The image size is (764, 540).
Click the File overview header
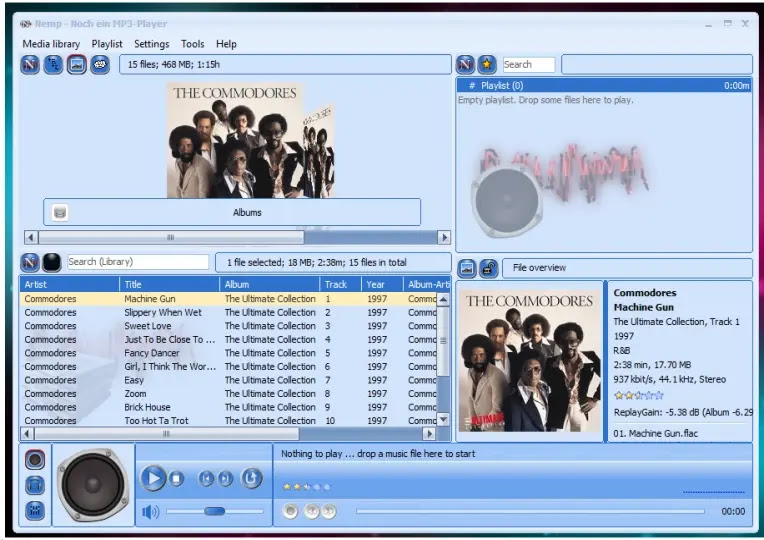coord(627,268)
